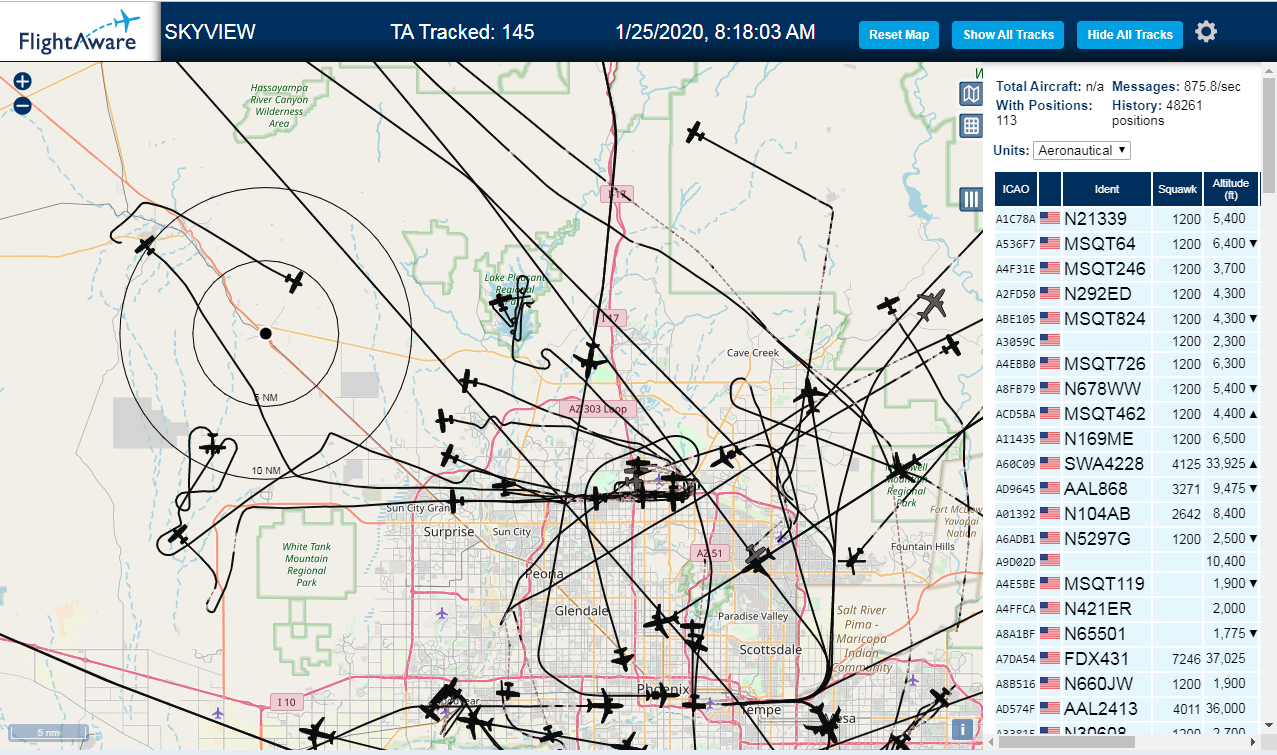Click the Reset Map button
The image size is (1277, 755).
click(899, 34)
